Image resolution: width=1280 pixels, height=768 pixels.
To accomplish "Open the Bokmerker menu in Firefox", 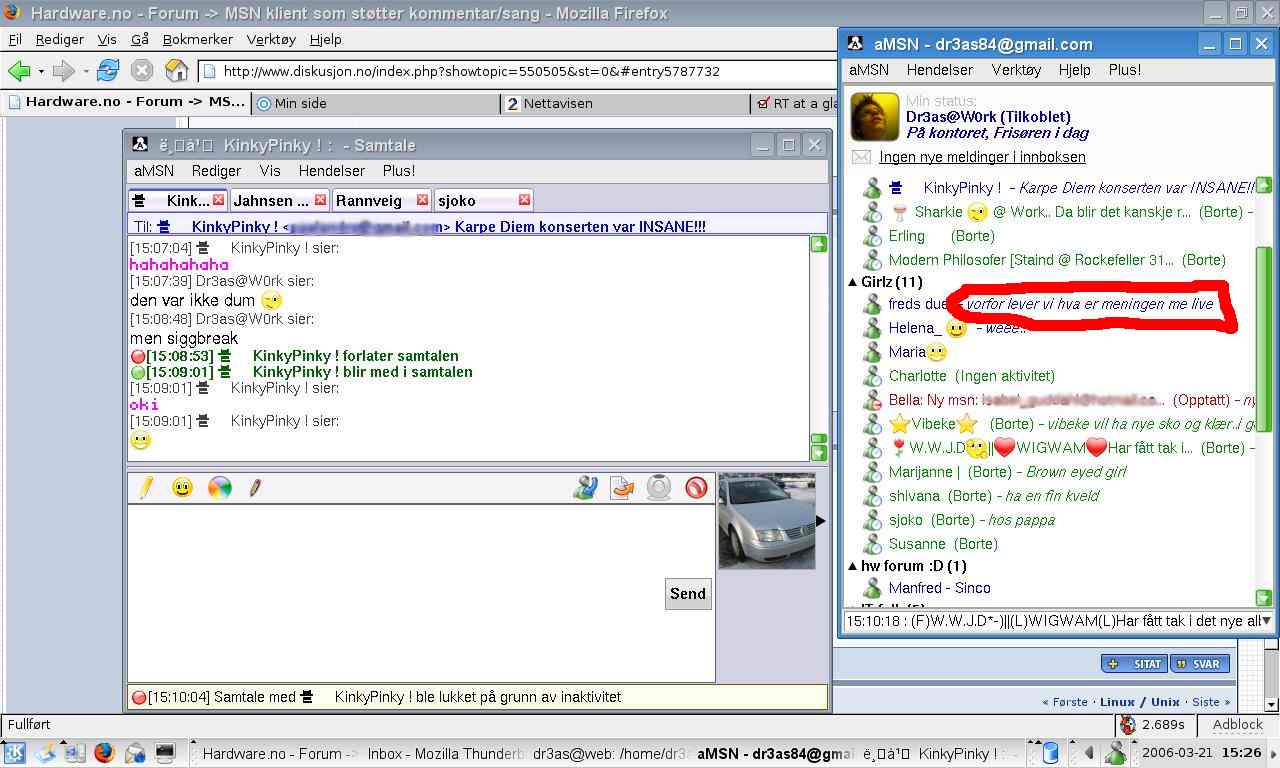I will [x=197, y=39].
